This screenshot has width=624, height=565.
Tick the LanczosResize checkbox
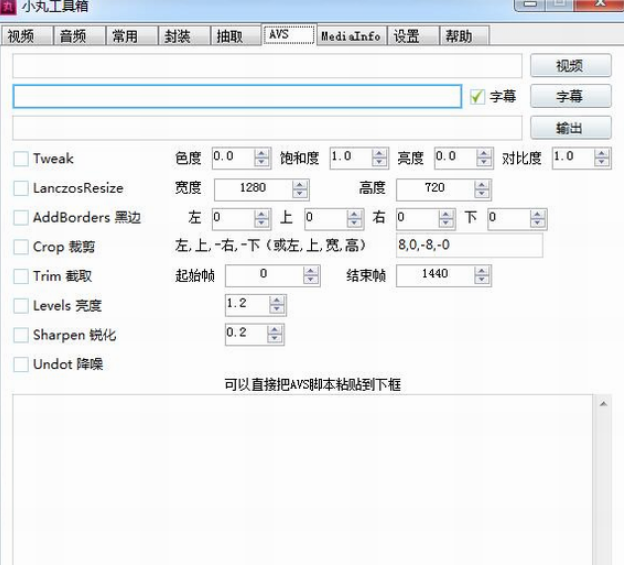(x=21, y=188)
